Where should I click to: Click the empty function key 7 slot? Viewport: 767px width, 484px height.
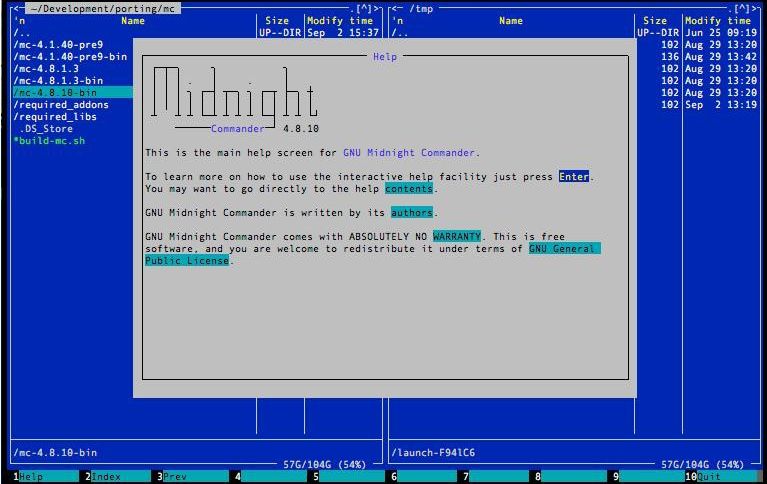pyautogui.click(x=496, y=477)
